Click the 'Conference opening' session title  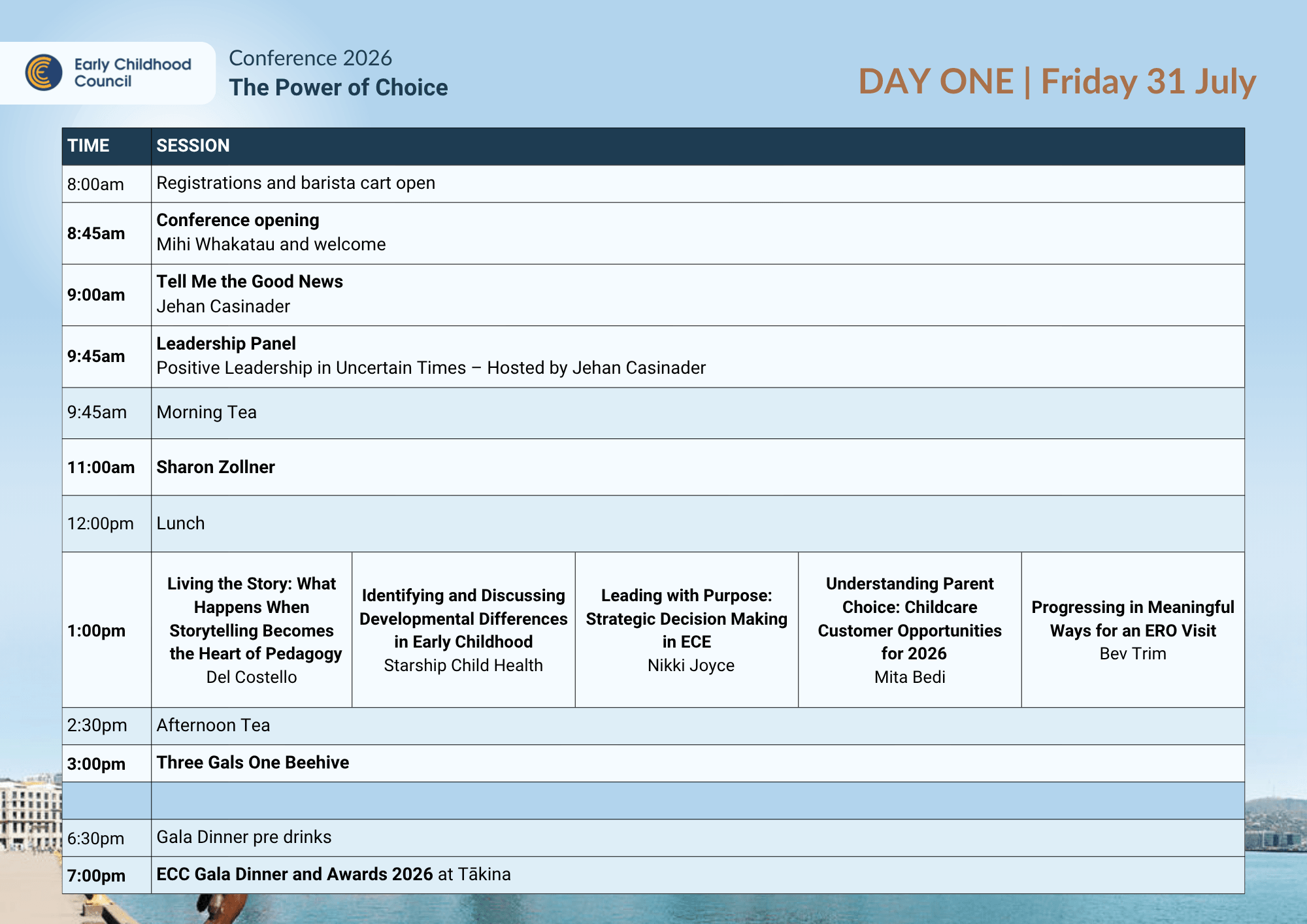click(x=238, y=220)
